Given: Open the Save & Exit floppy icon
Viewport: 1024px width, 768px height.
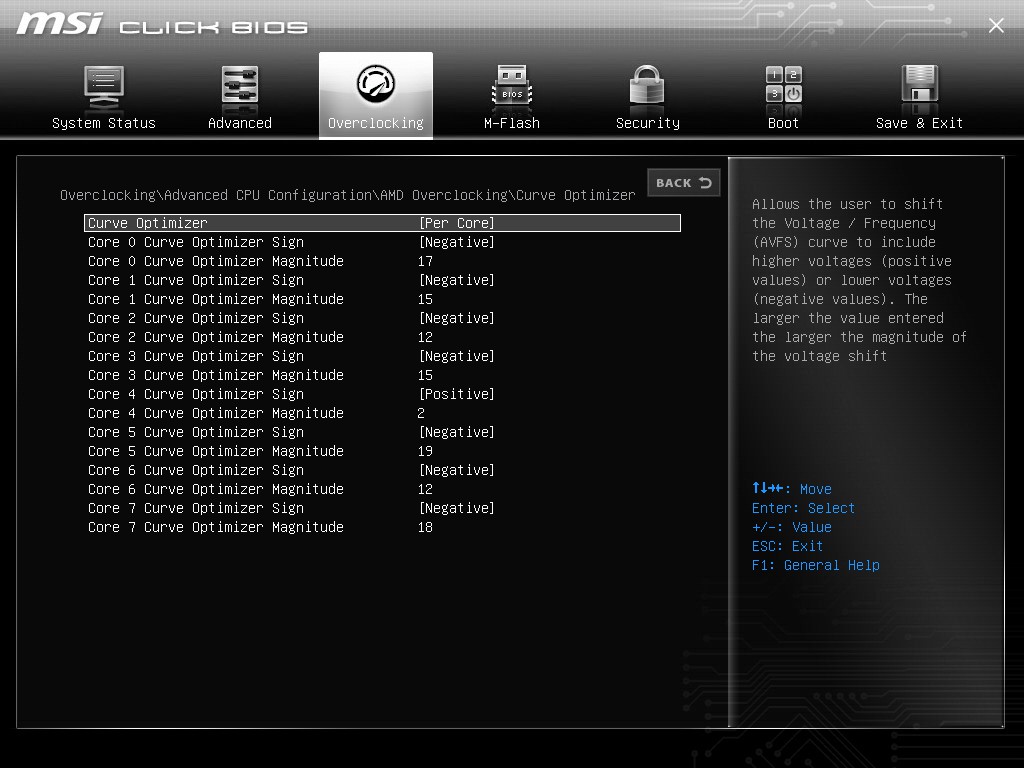Looking at the screenshot, I should tap(920, 85).
